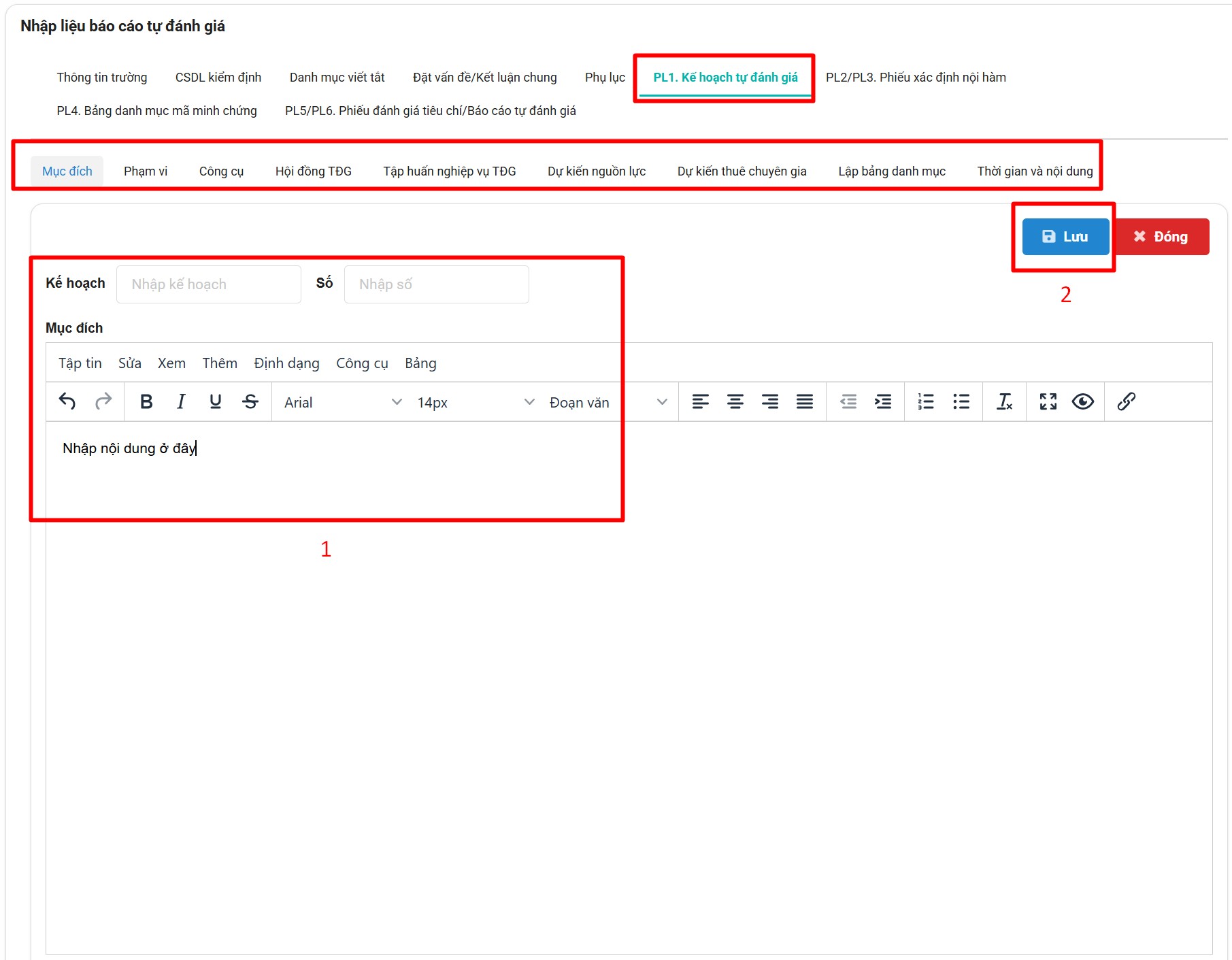Toggle underline formatting

(216, 401)
